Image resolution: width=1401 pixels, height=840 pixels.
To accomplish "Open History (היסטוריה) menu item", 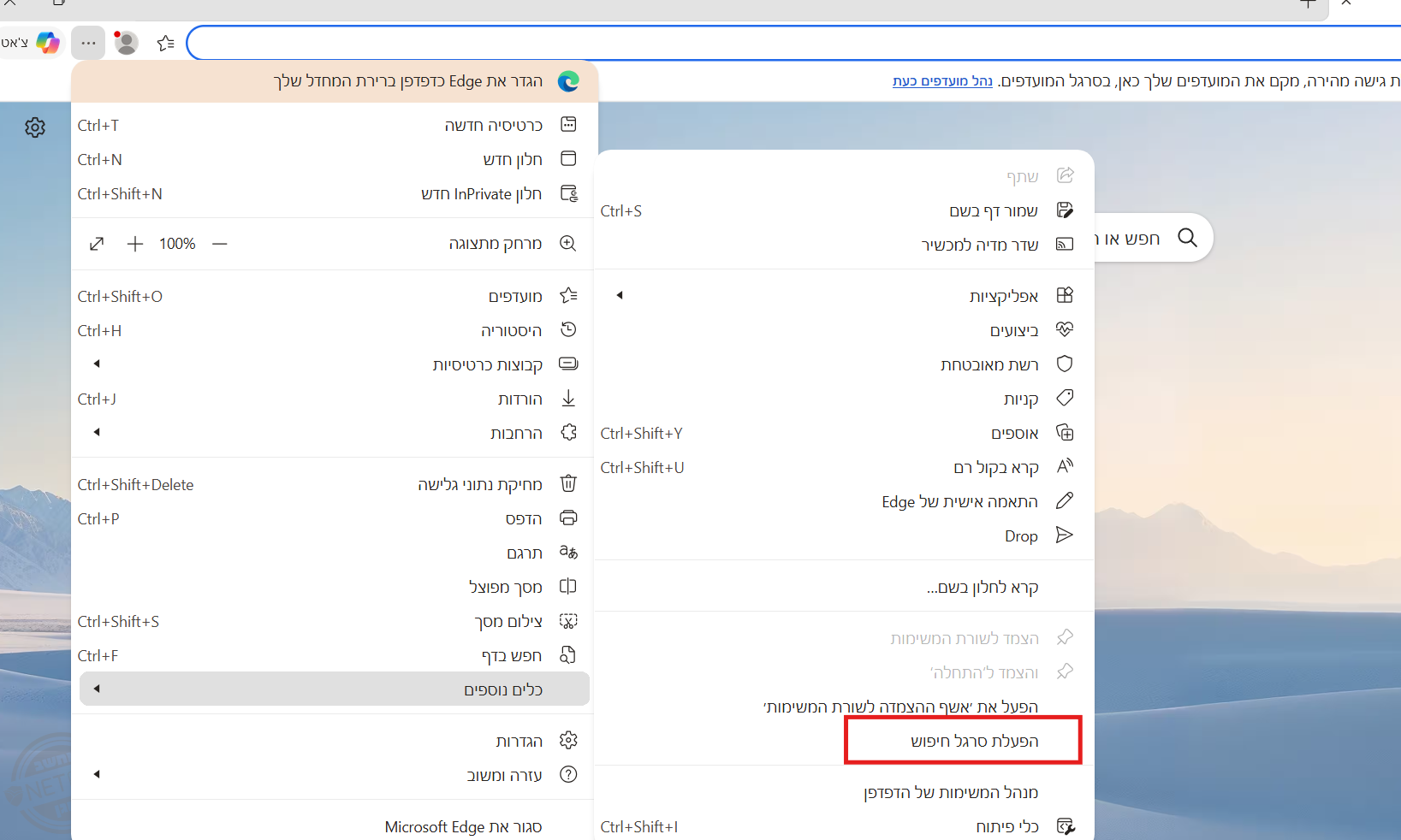I will pyautogui.click(x=510, y=330).
